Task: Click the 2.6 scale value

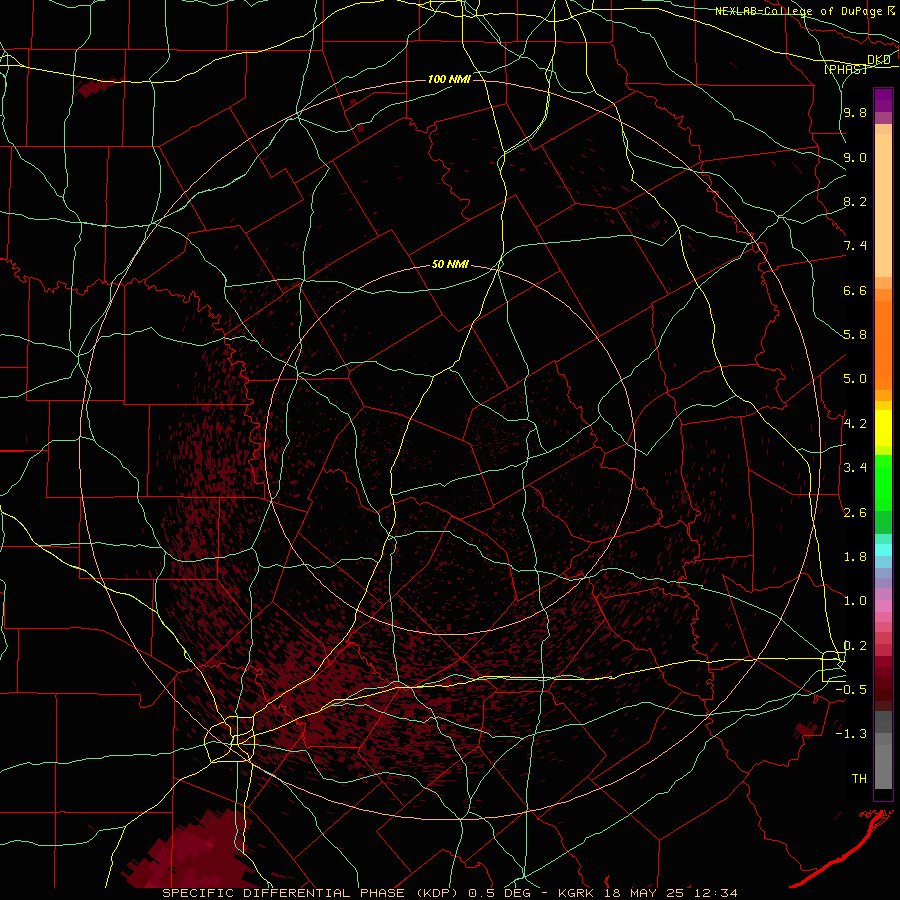Action: 855,512
